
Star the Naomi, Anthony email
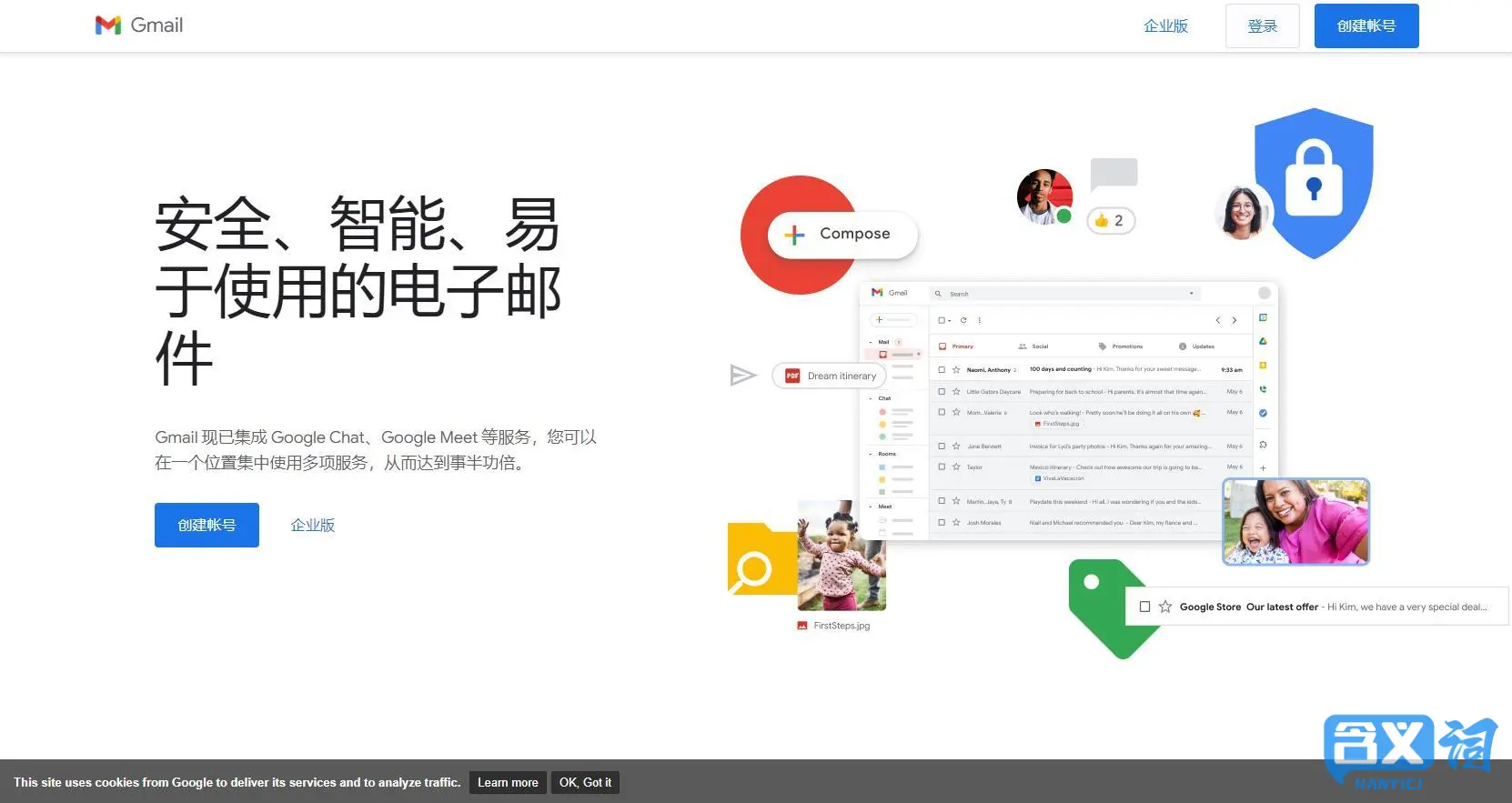click(956, 369)
